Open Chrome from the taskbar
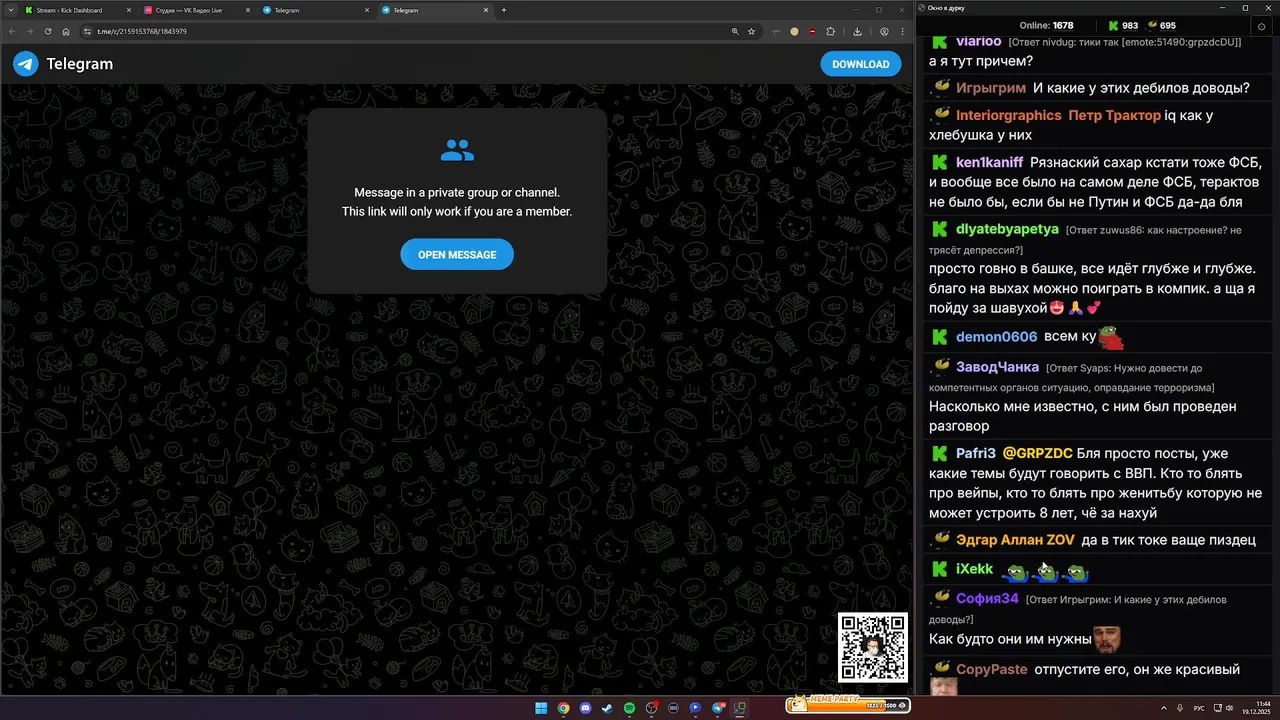This screenshot has width=1280, height=720. tap(563, 708)
